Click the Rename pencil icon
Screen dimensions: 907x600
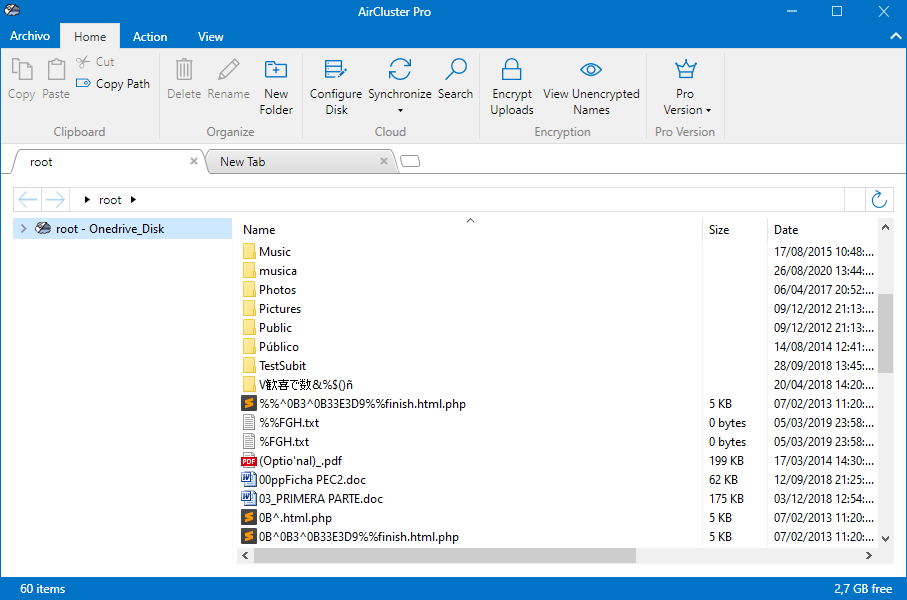point(228,69)
